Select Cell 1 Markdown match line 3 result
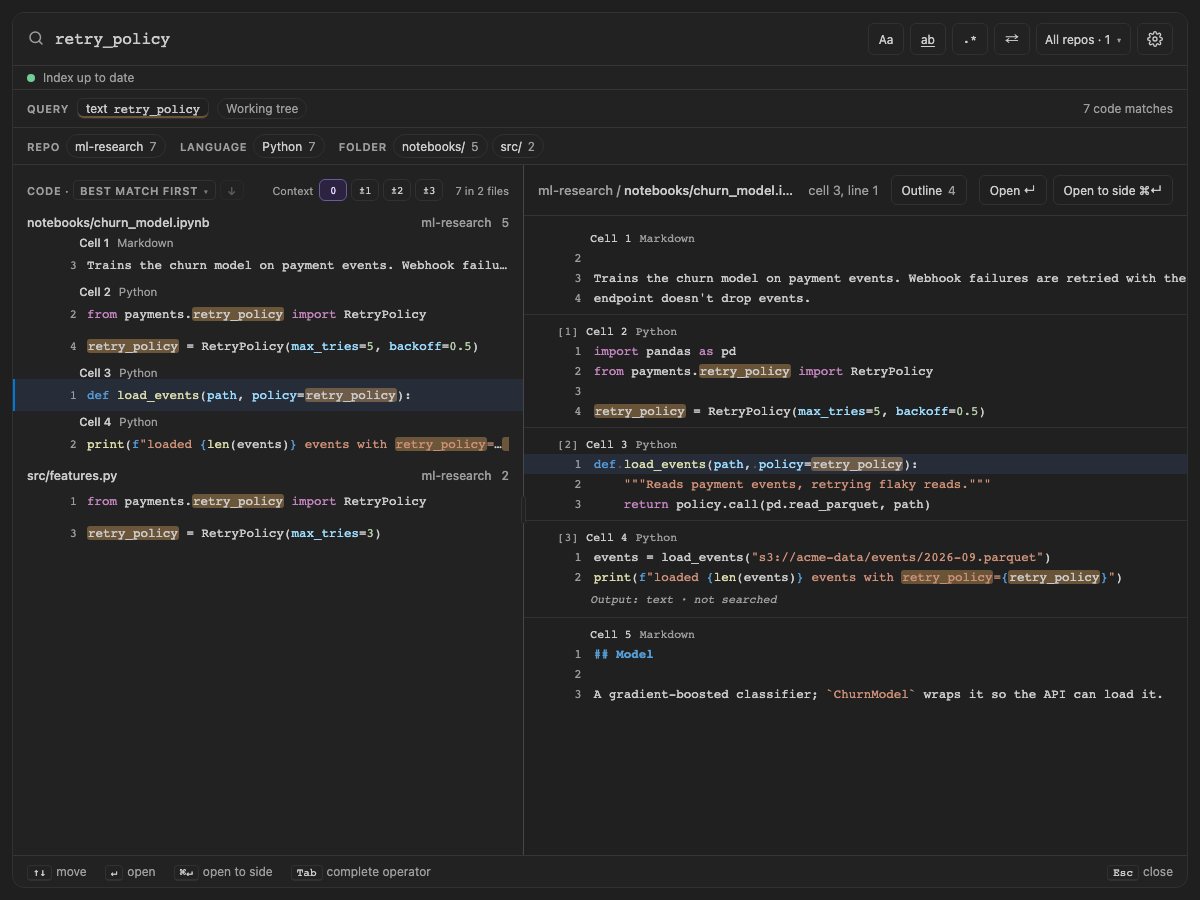This screenshot has height=900, width=1200. [x=268, y=266]
